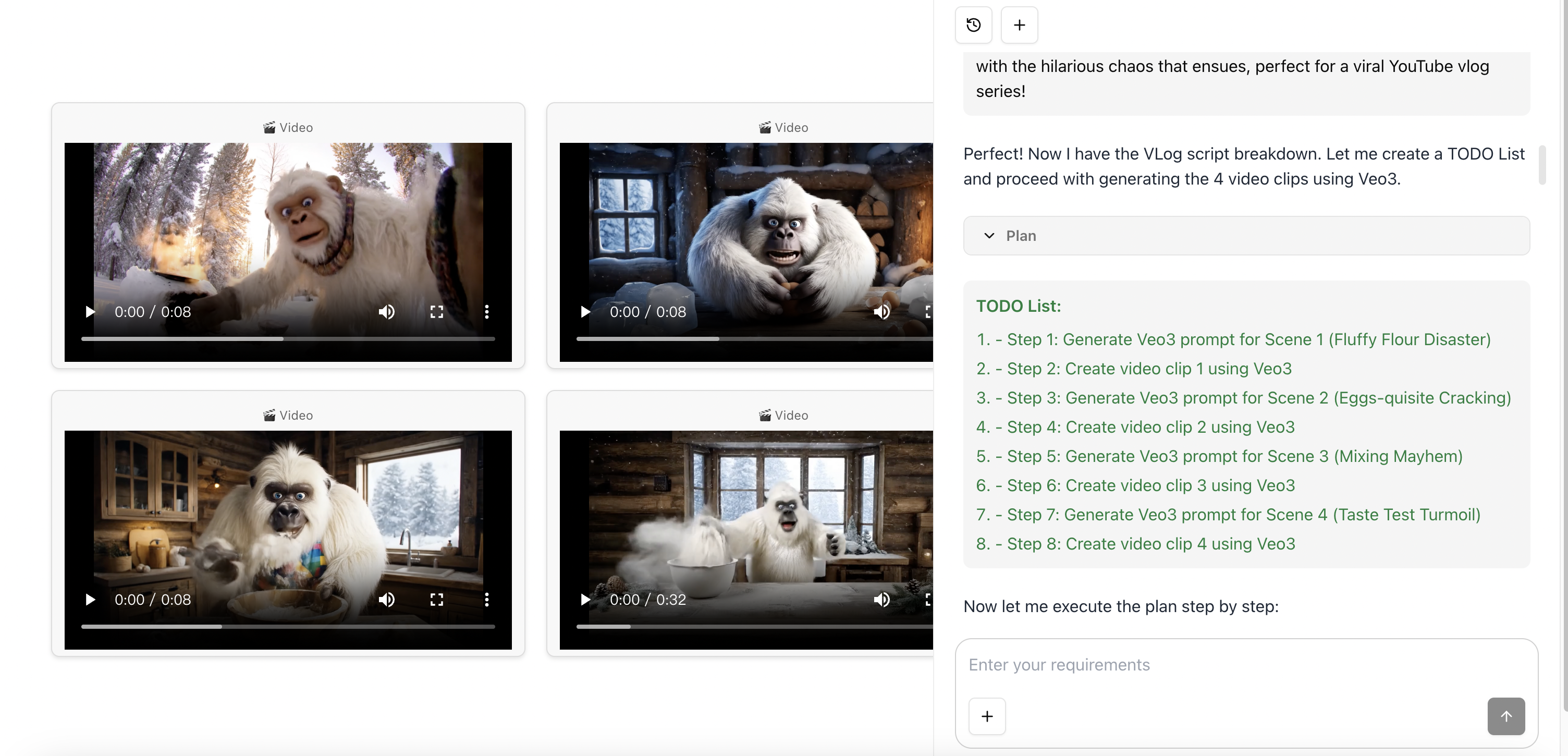Open more options menu on bottom-left video
The width and height of the screenshot is (1568, 756).
click(x=487, y=600)
